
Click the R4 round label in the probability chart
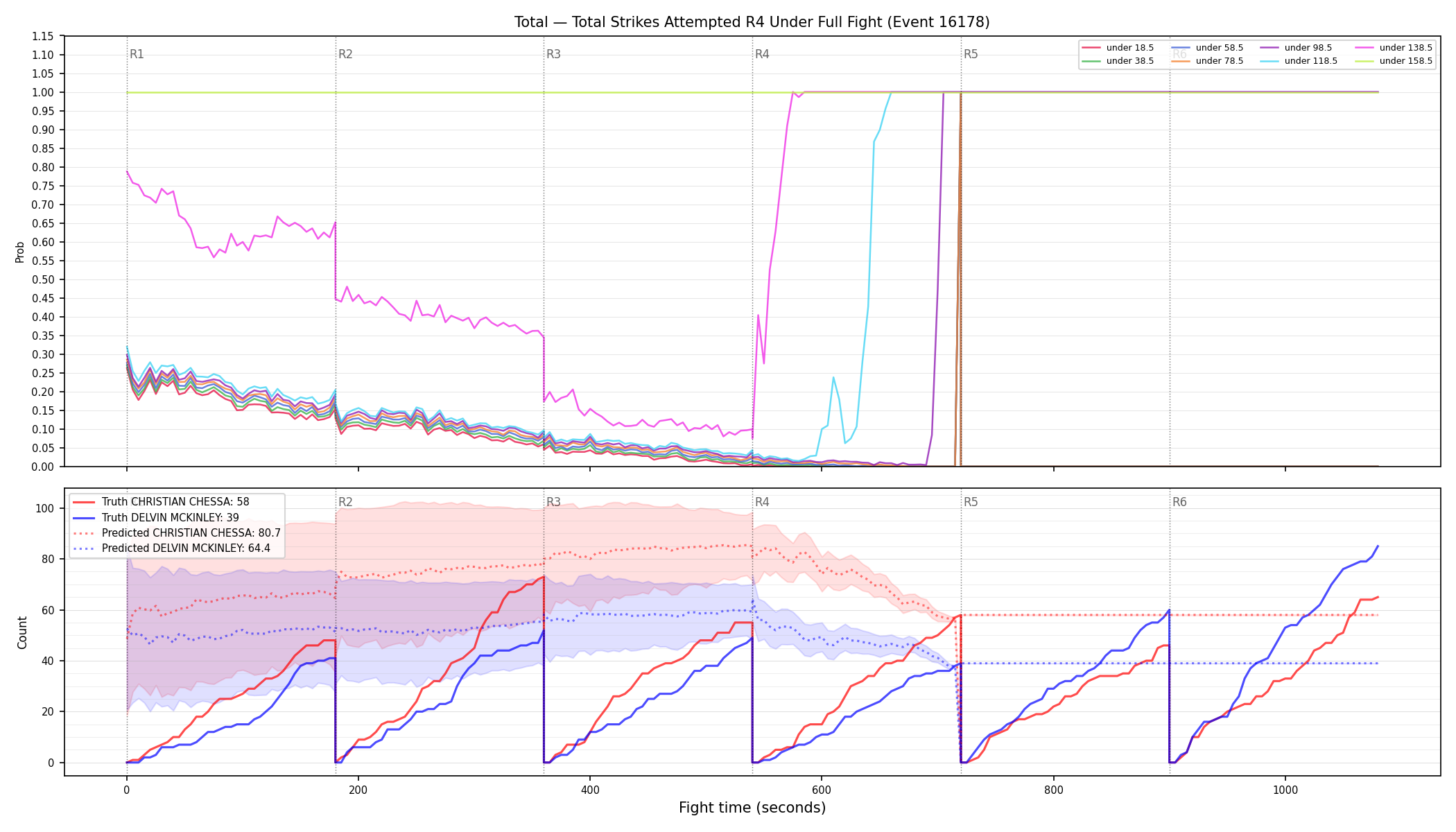pos(762,54)
